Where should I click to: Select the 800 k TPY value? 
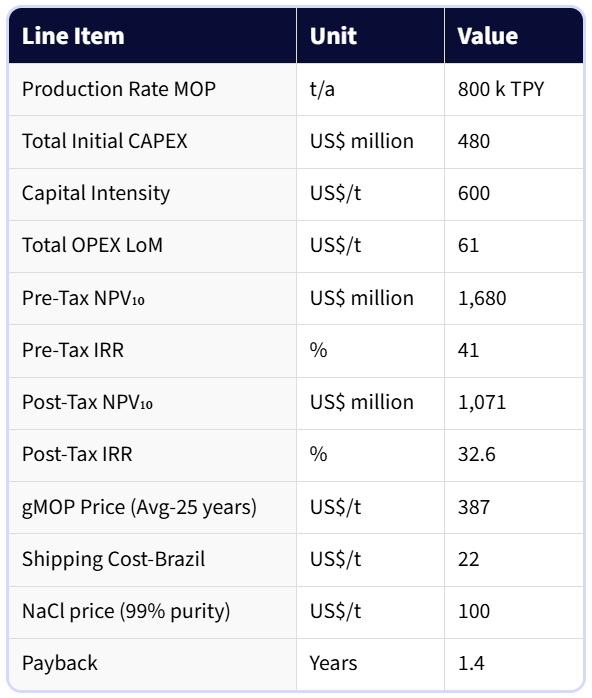[x=501, y=89]
